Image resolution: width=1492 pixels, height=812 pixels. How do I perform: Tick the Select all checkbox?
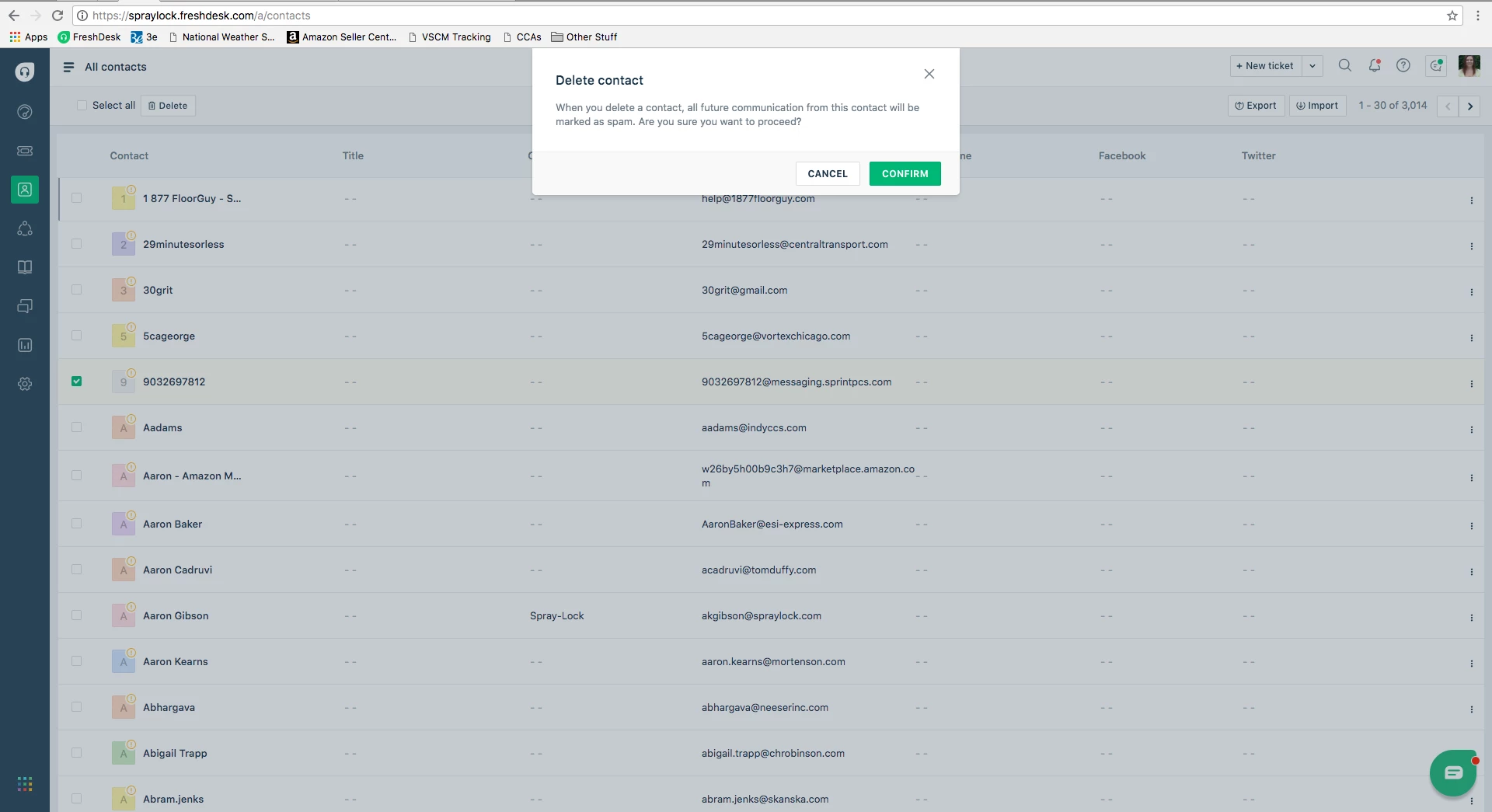[82, 106]
